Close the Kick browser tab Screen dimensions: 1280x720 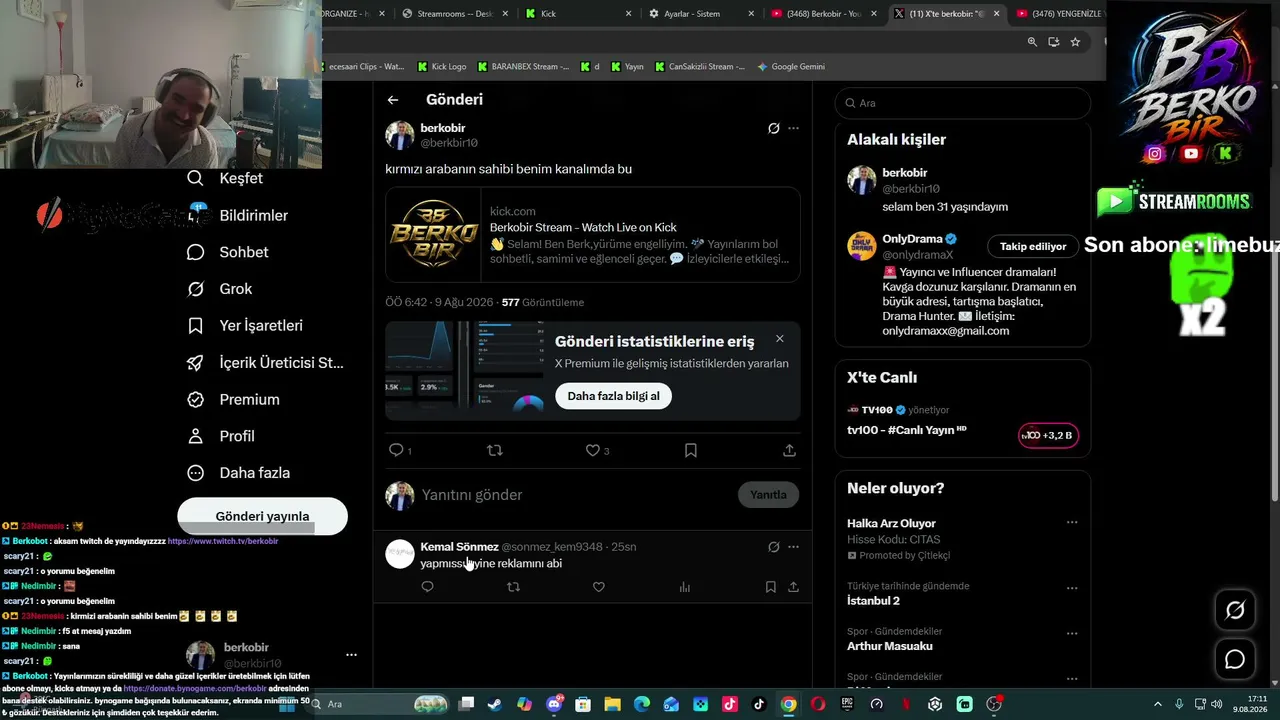tap(629, 14)
